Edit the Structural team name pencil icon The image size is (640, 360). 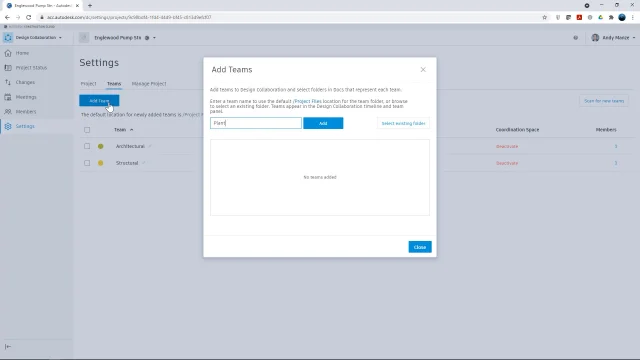[x=144, y=163]
